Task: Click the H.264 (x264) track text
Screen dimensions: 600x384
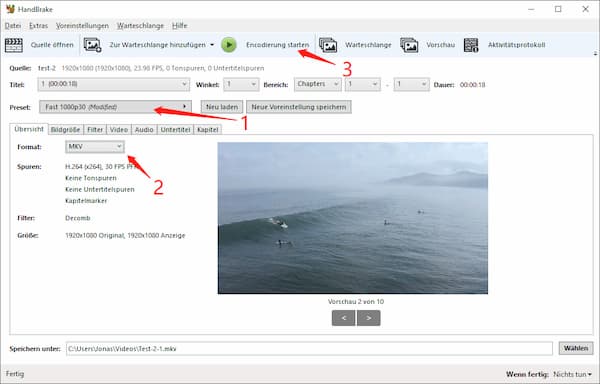Action: coord(101,167)
